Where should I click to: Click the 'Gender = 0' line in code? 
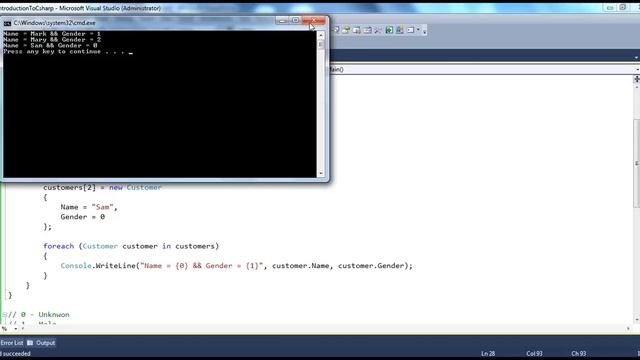(82, 217)
